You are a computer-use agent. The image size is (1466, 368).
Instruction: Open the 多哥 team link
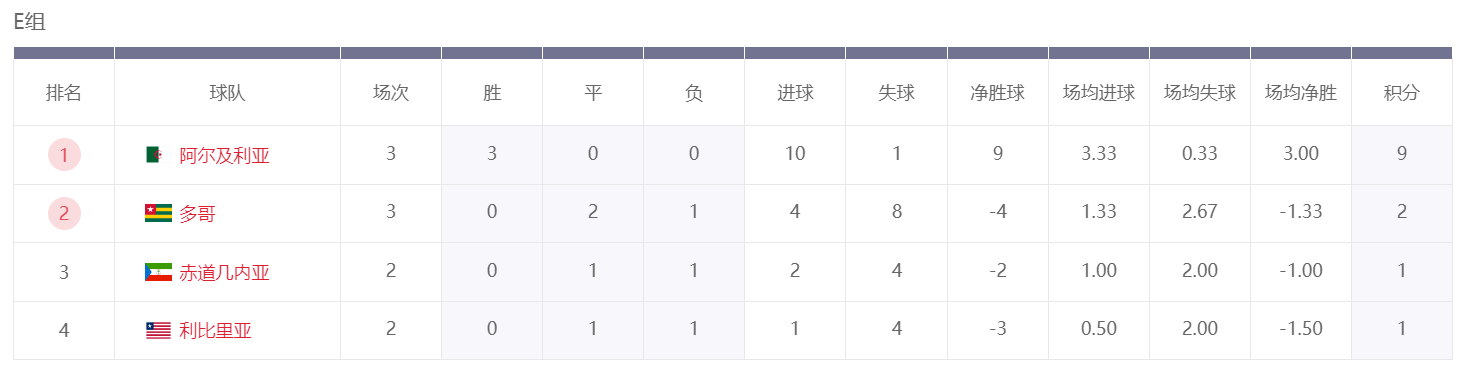198,213
